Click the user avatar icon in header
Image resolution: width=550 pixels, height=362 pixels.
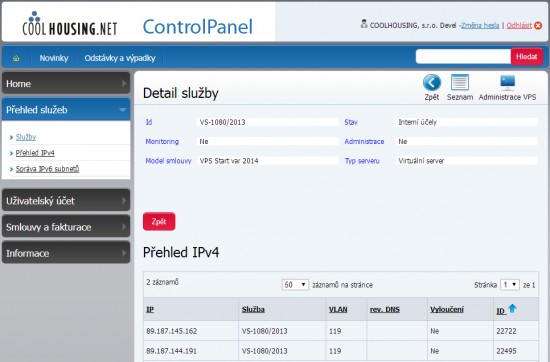(364, 24)
